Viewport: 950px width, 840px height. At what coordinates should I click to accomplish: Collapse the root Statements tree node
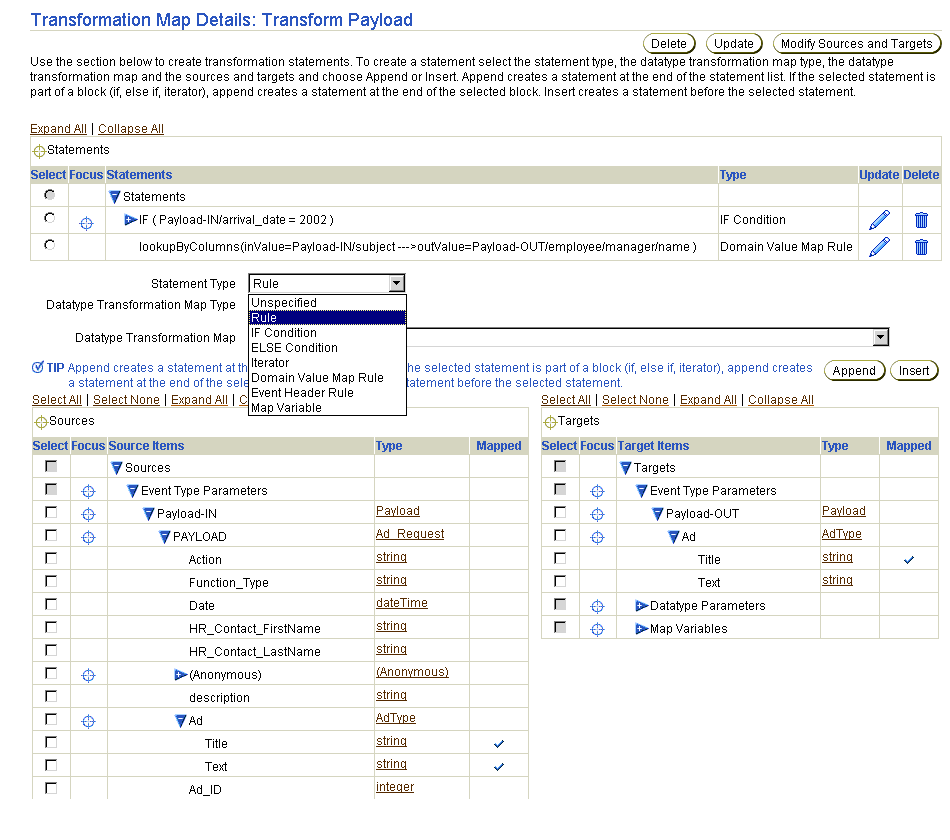(x=115, y=197)
